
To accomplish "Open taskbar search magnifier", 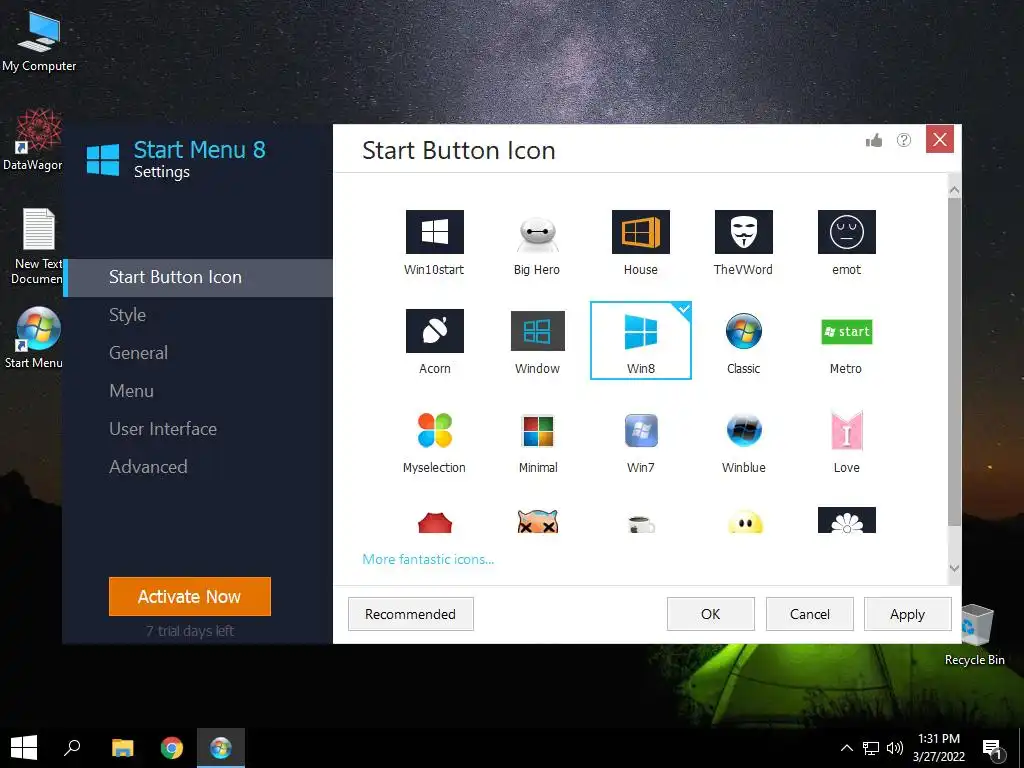I will [x=72, y=748].
